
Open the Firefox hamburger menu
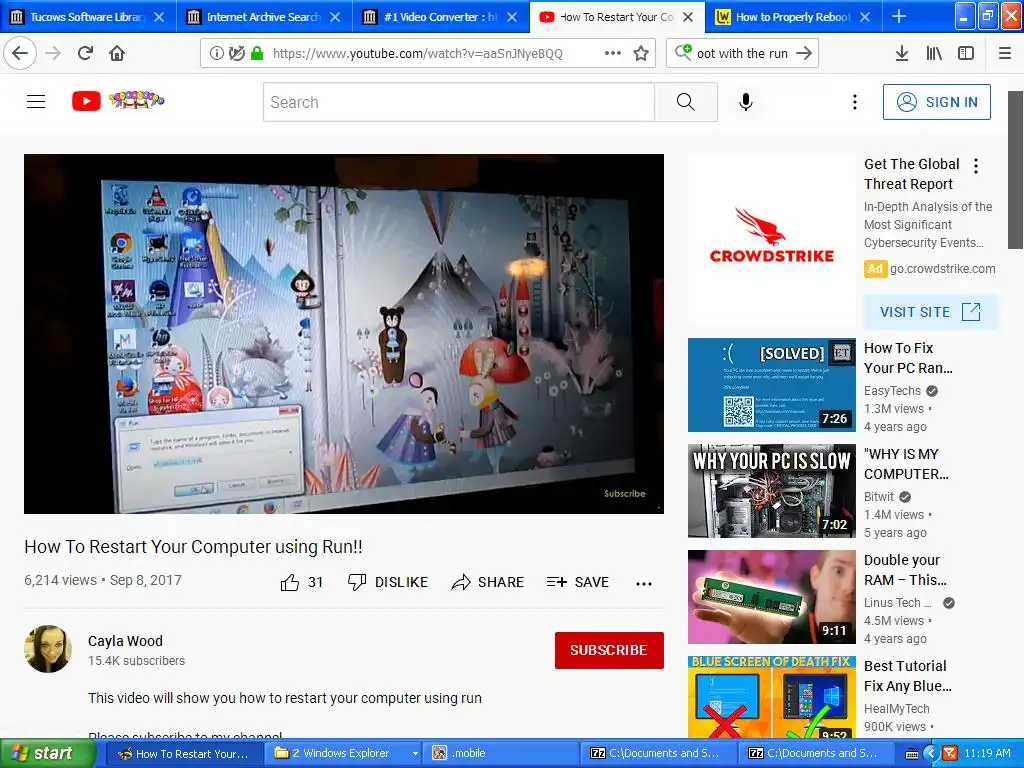point(1004,54)
